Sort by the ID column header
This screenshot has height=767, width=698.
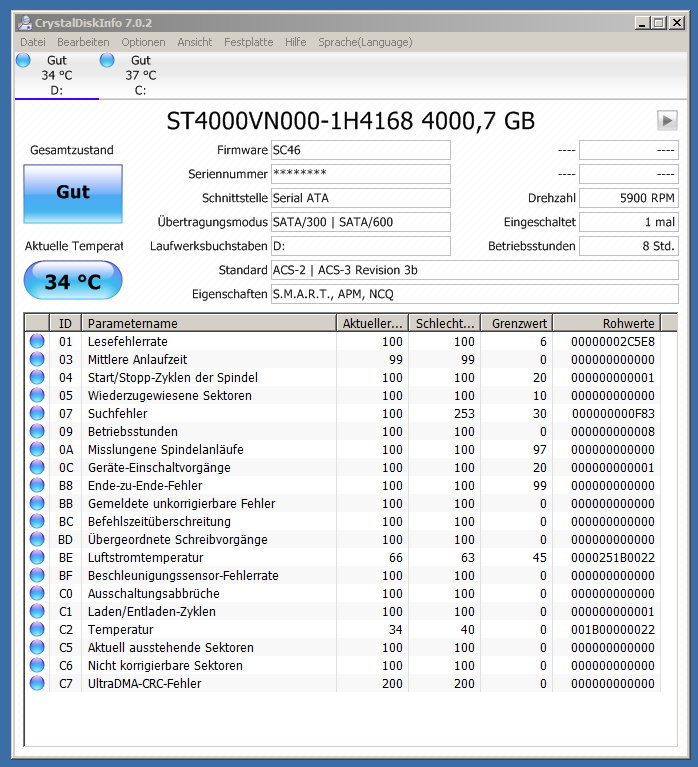click(x=66, y=323)
